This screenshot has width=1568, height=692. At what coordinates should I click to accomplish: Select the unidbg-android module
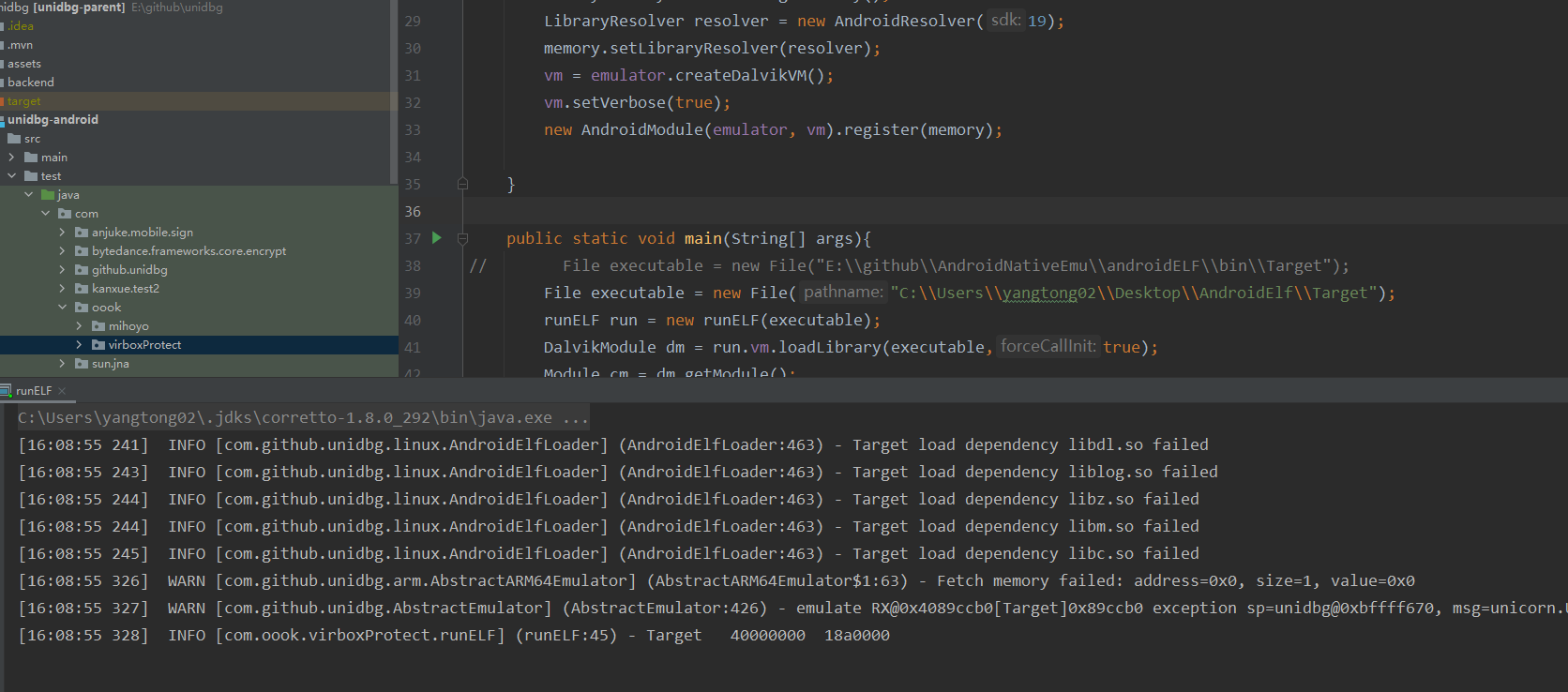click(53, 120)
